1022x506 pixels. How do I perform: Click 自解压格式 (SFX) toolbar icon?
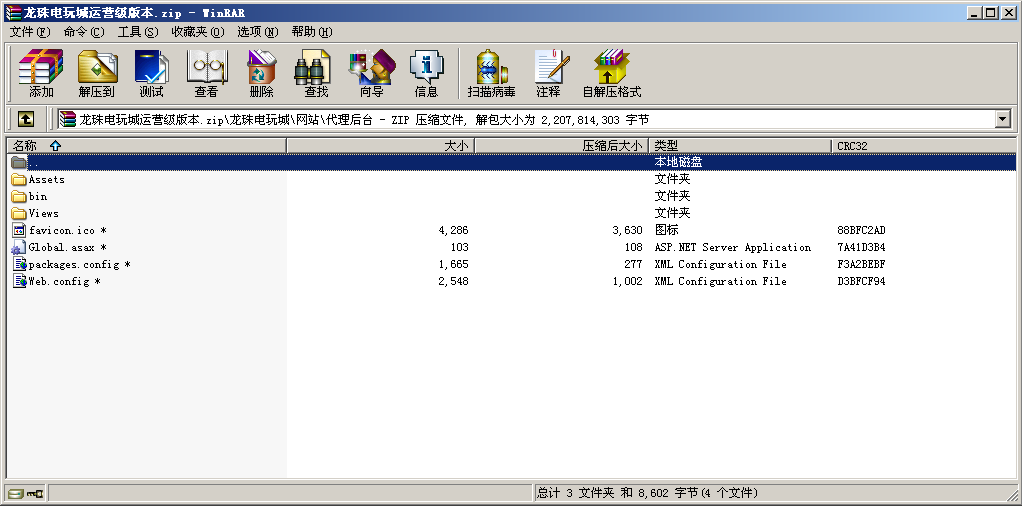pos(611,73)
